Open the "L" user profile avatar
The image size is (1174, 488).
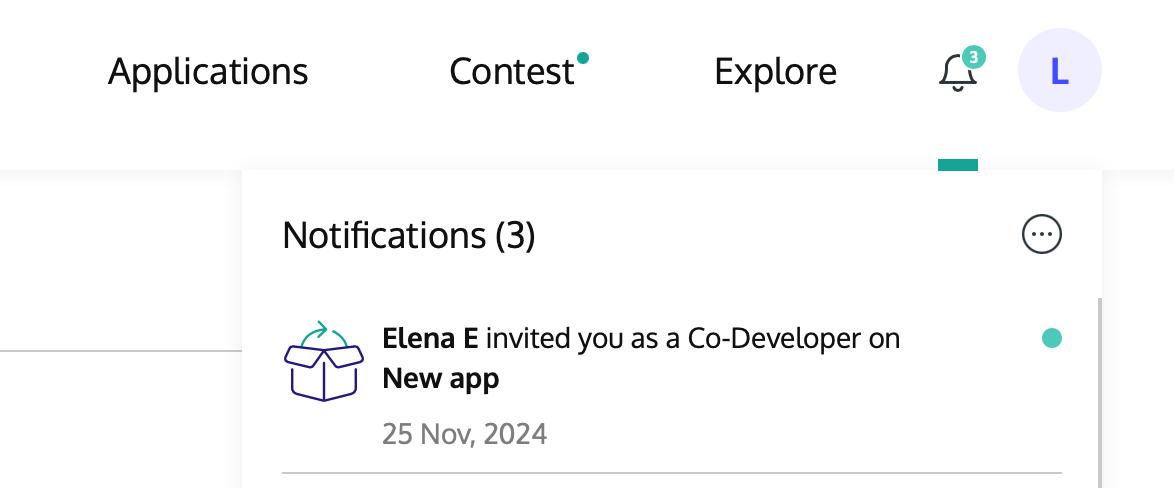click(1059, 71)
